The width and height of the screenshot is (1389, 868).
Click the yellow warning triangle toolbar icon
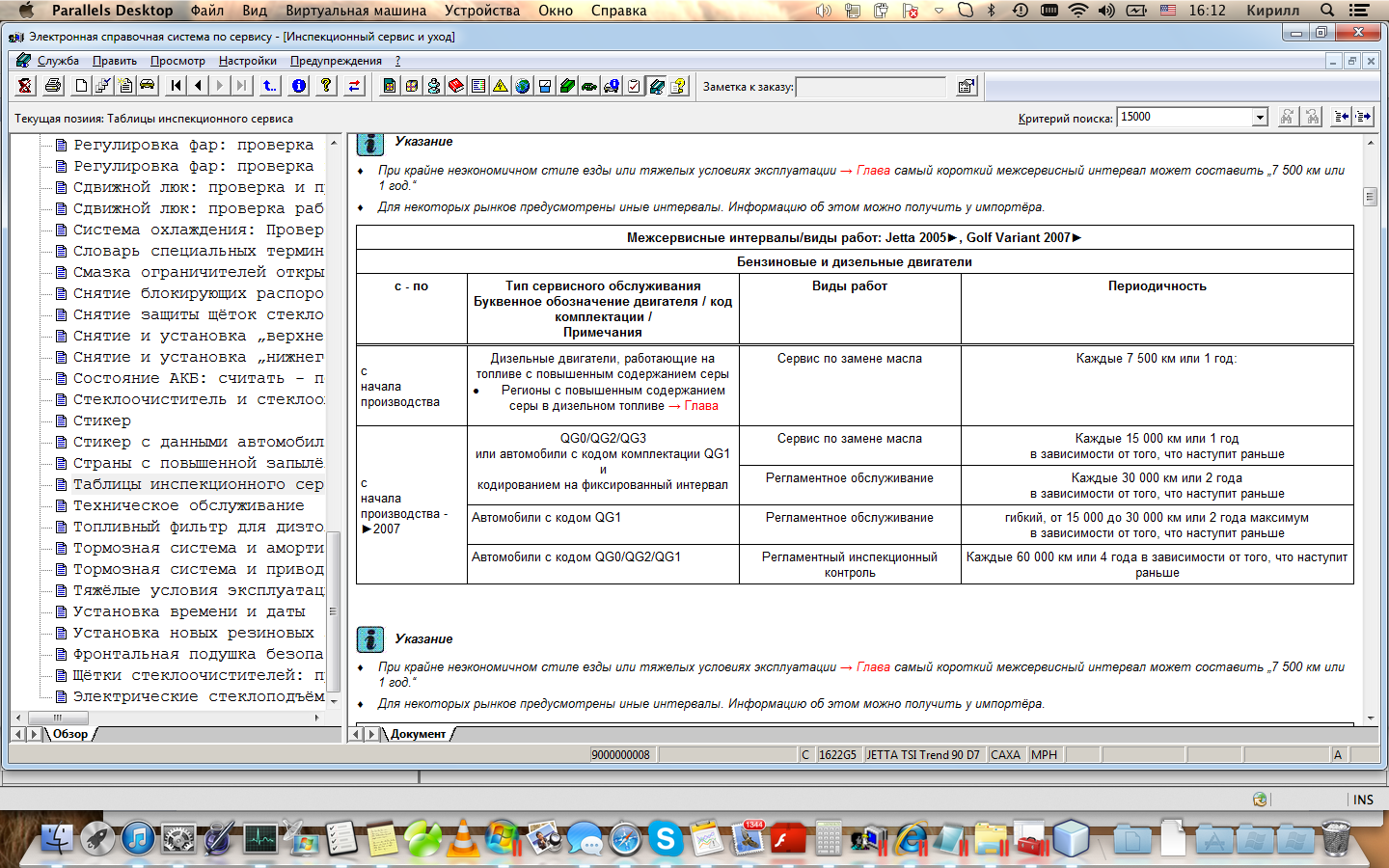click(501, 86)
